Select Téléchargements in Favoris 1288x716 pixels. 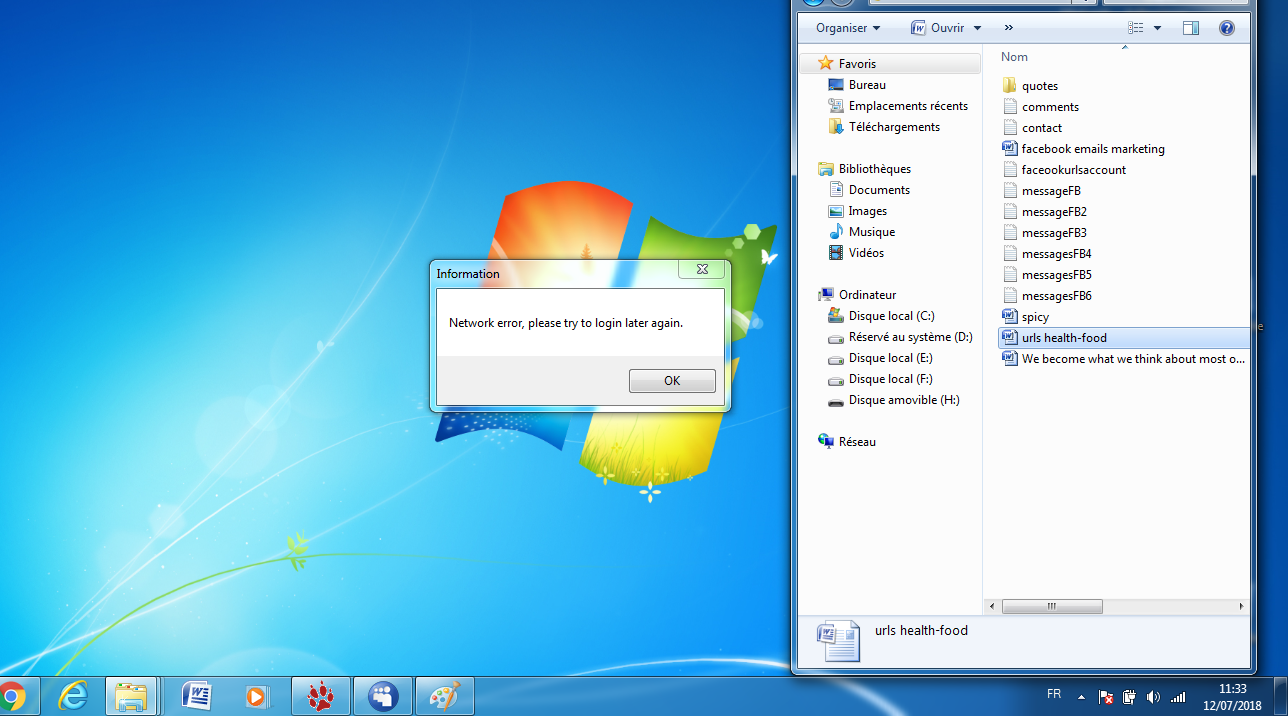coord(894,127)
